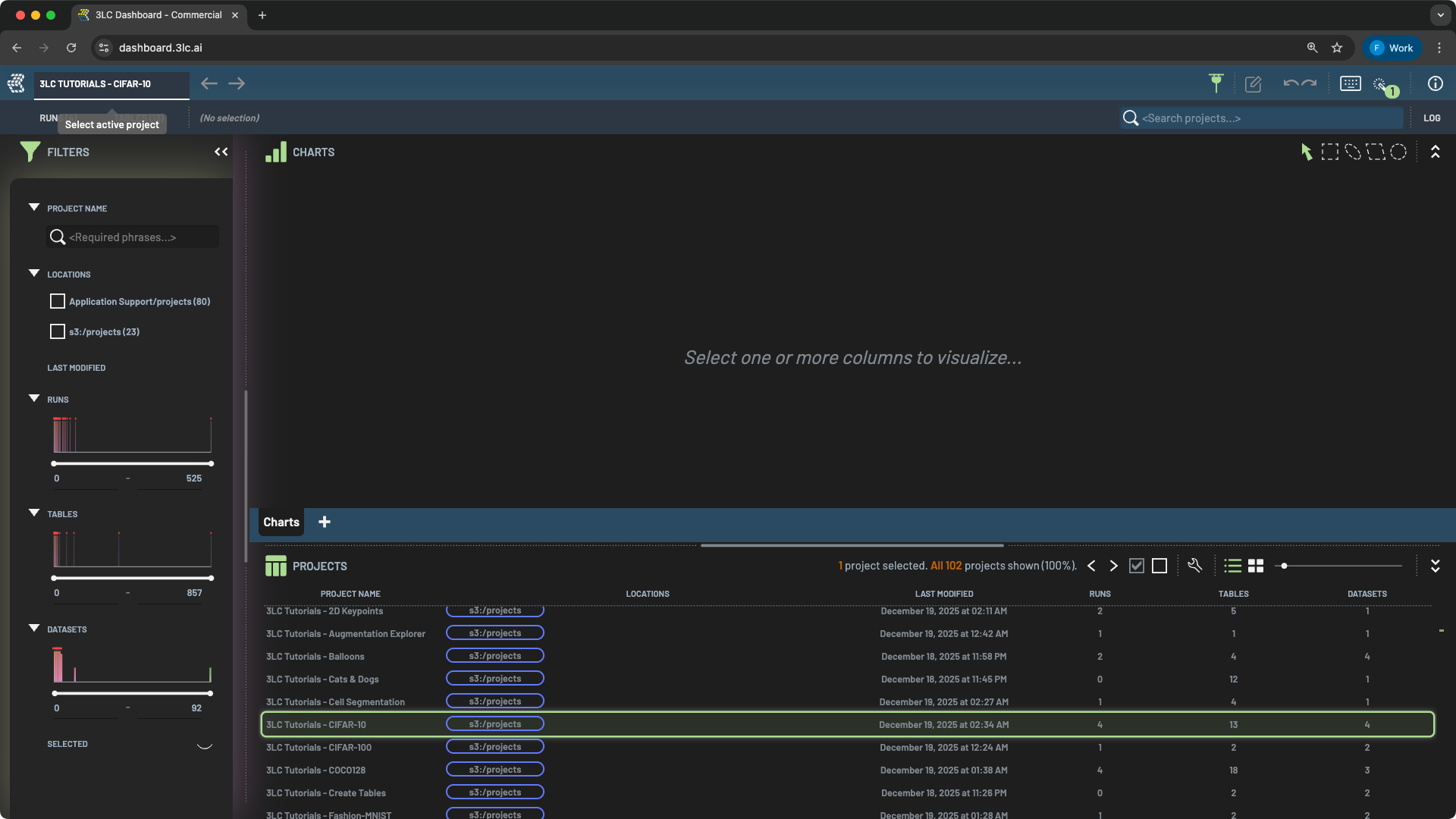The width and height of the screenshot is (1456, 819).
Task: Select the circle selection tool in Charts
Action: 1398,152
